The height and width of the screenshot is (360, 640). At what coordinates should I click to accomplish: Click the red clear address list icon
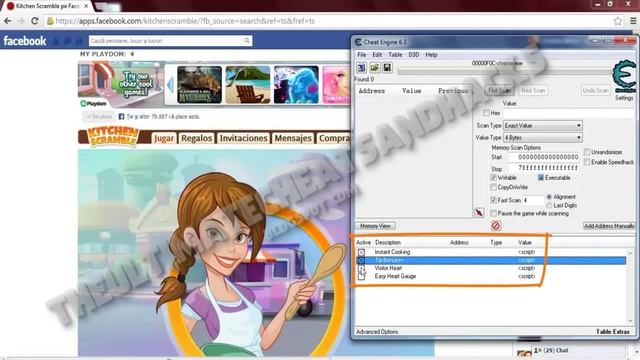(496, 225)
